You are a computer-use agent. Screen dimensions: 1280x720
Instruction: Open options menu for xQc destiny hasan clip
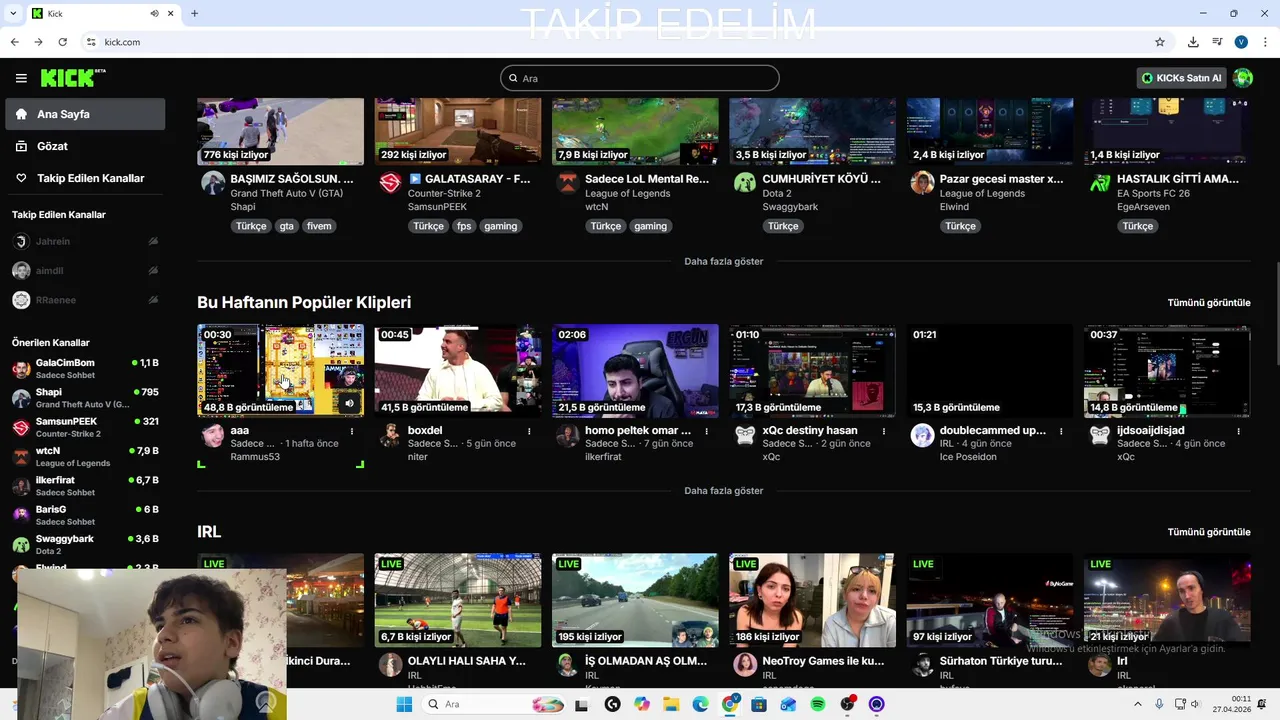884,431
